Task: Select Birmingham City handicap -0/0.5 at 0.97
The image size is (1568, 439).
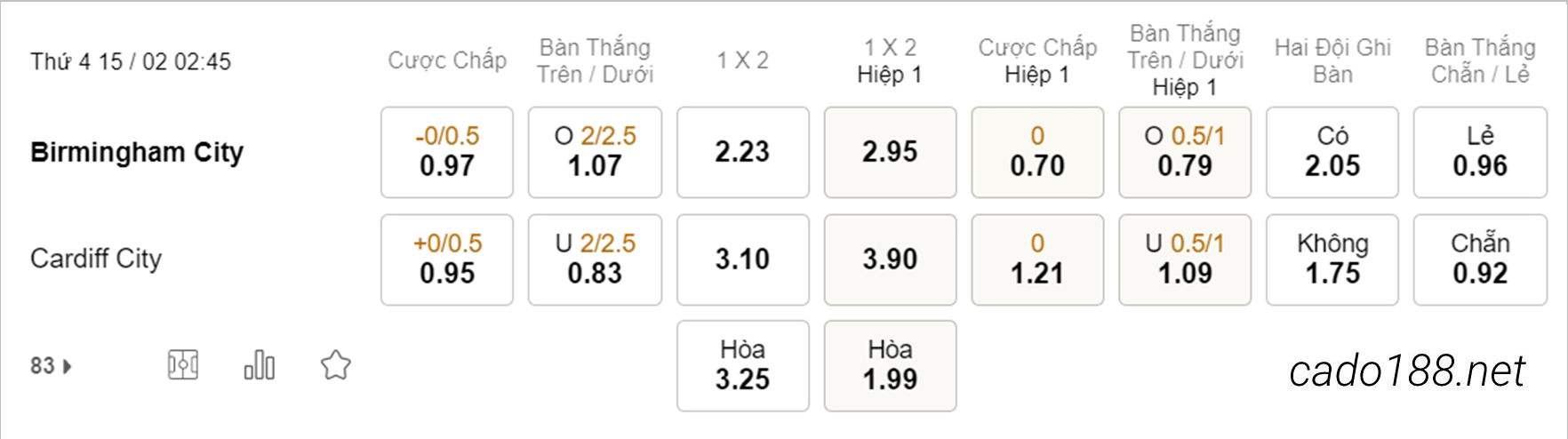Action: 447,152
